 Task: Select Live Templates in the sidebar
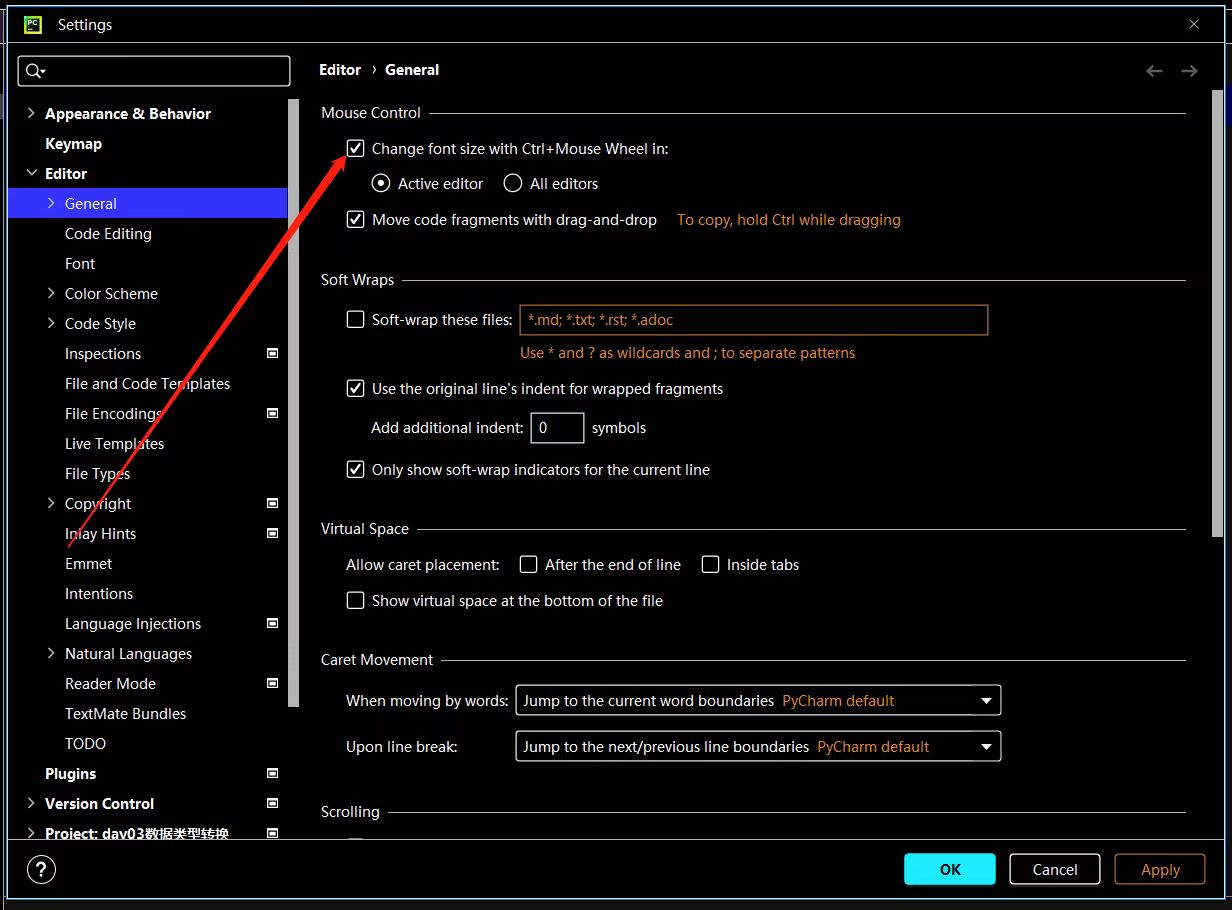coord(114,444)
